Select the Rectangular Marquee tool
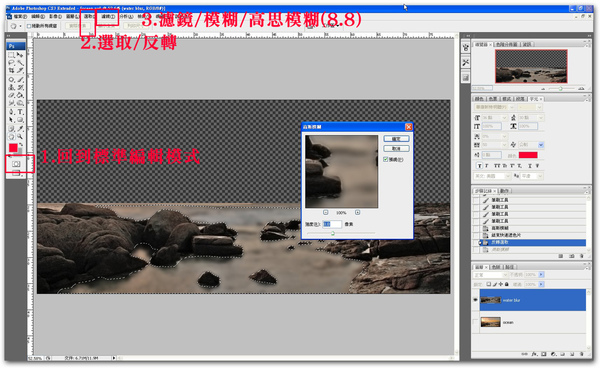Image resolution: width=600 pixels, height=368 pixels. click(x=10, y=55)
